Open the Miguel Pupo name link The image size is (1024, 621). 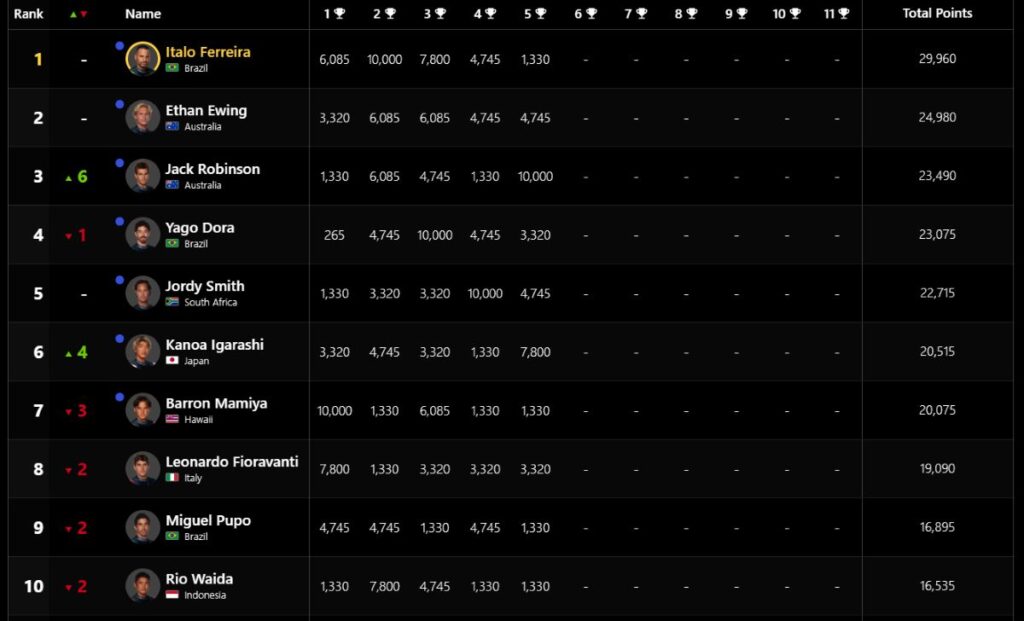pyautogui.click(x=208, y=520)
